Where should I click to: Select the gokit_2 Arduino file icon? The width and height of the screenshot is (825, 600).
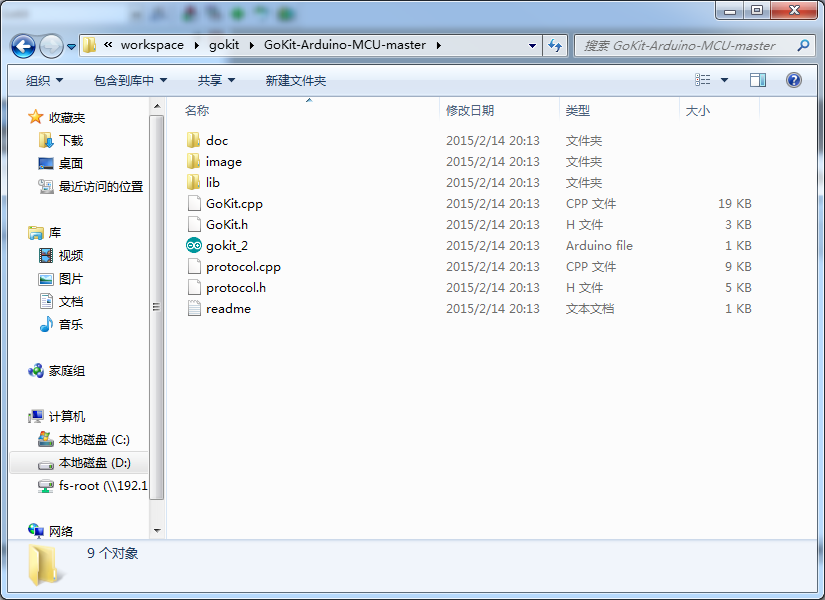click(194, 245)
